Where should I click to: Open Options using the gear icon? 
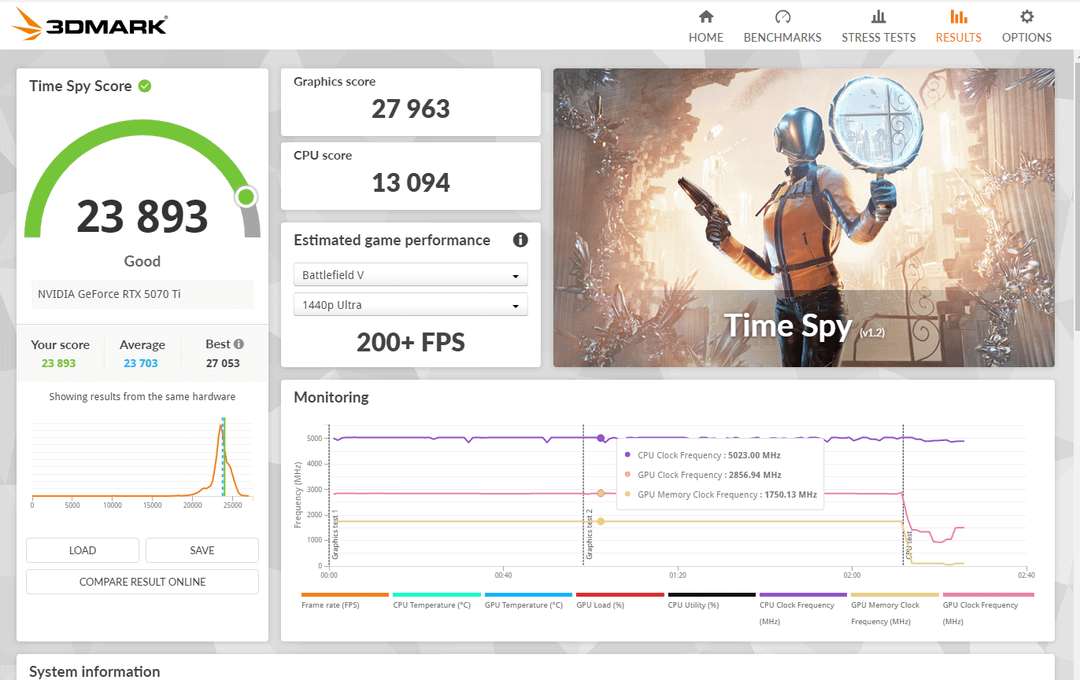point(1026,17)
